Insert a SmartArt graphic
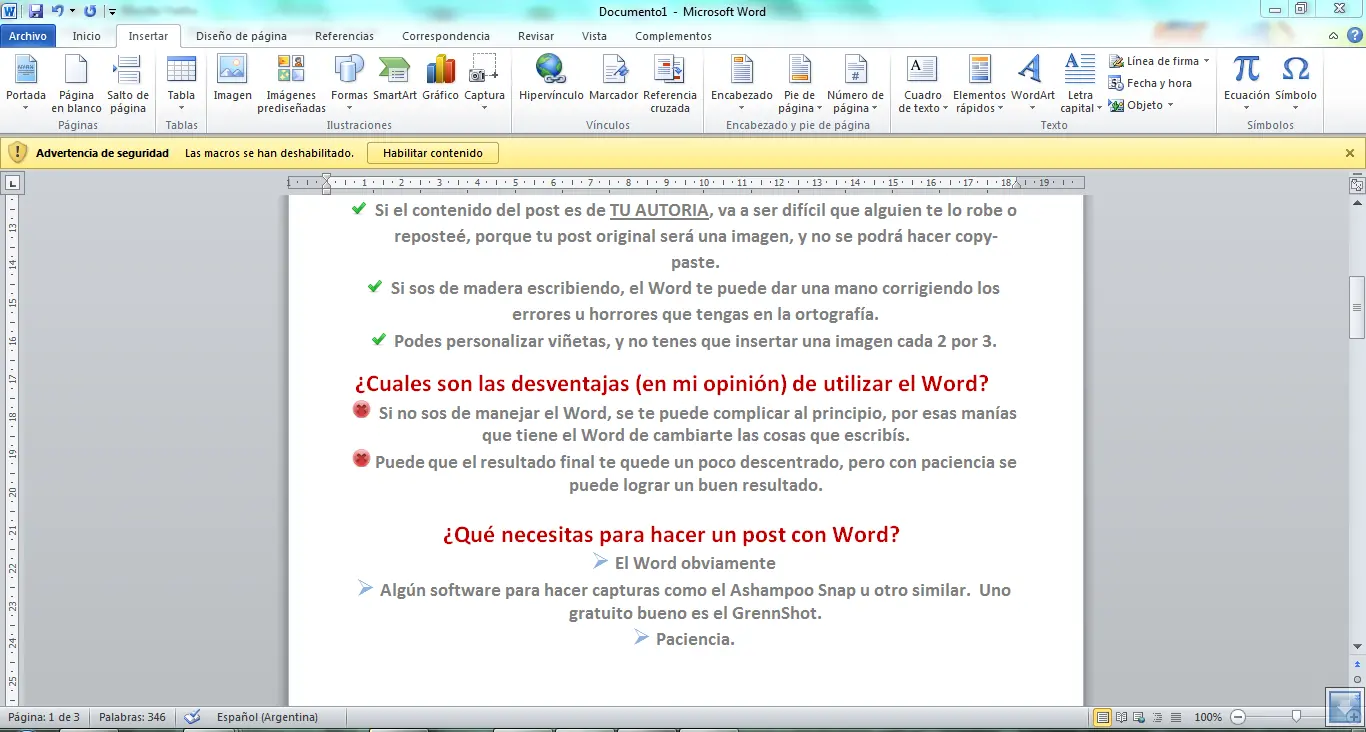The image size is (1366, 732). [395, 78]
